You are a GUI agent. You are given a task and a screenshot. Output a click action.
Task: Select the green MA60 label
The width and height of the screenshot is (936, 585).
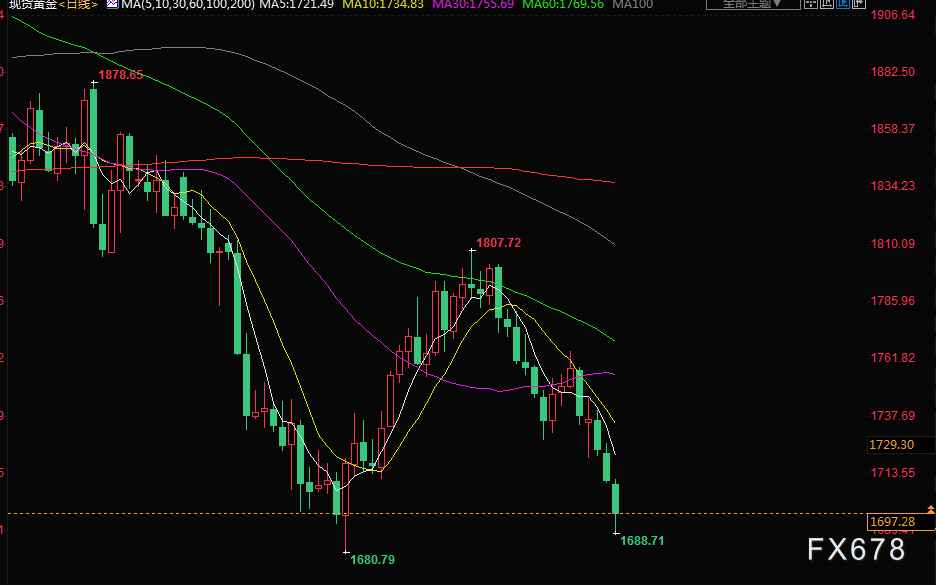tap(563, 5)
